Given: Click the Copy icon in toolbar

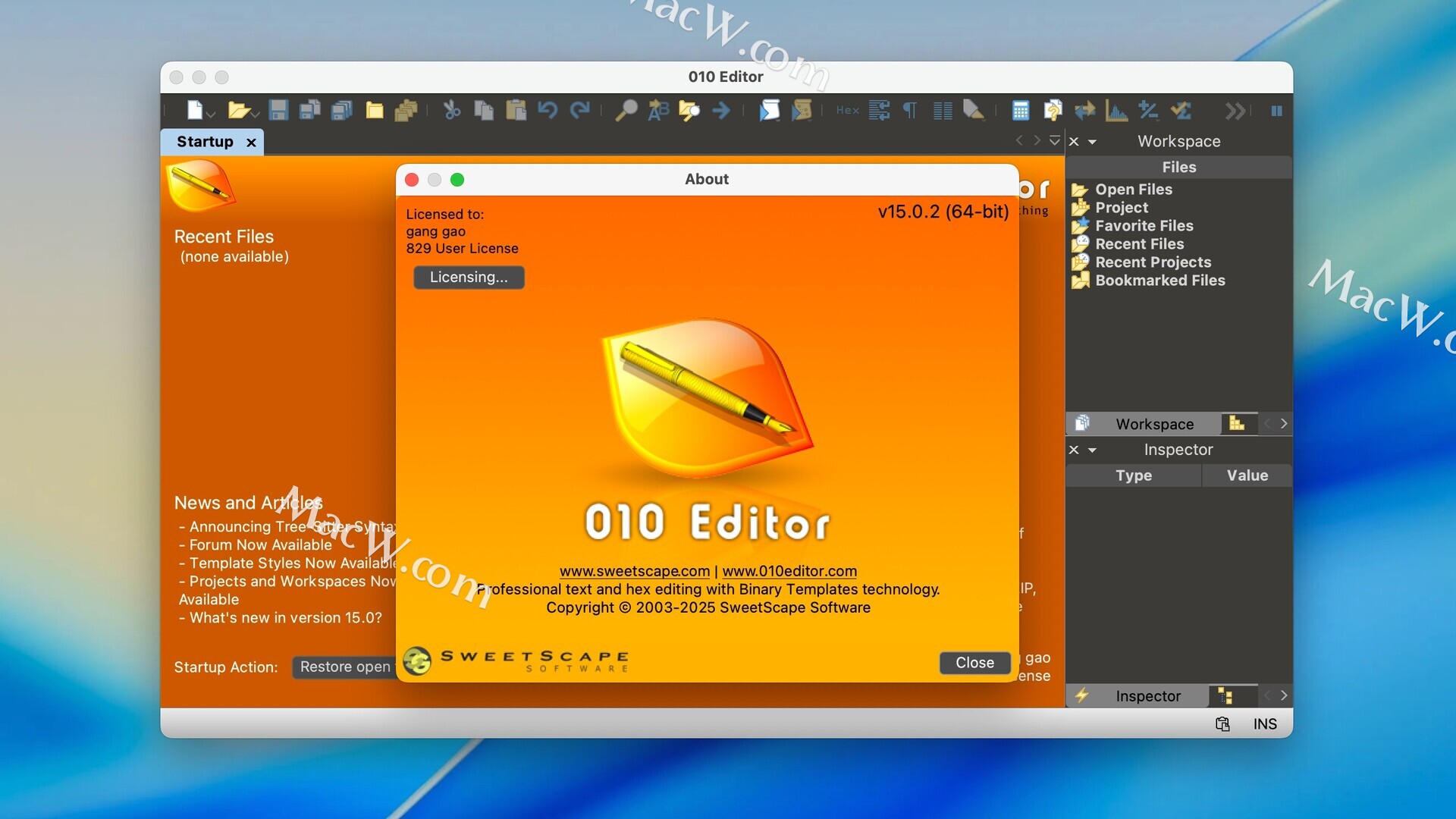Looking at the screenshot, I should 484,111.
